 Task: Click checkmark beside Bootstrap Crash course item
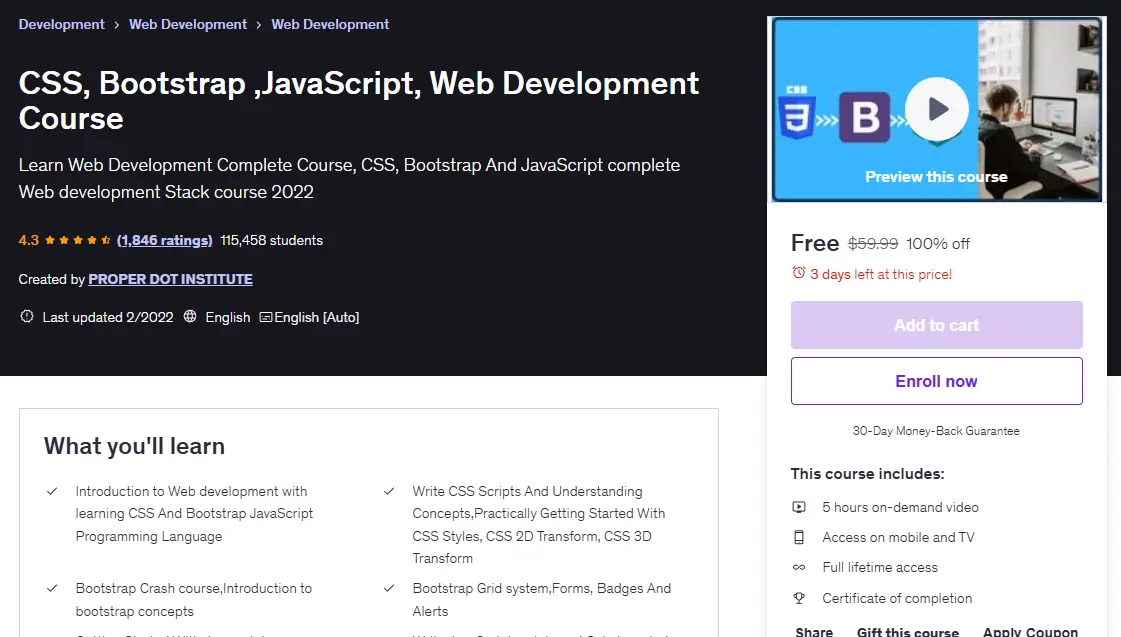(x=52, y=588)
